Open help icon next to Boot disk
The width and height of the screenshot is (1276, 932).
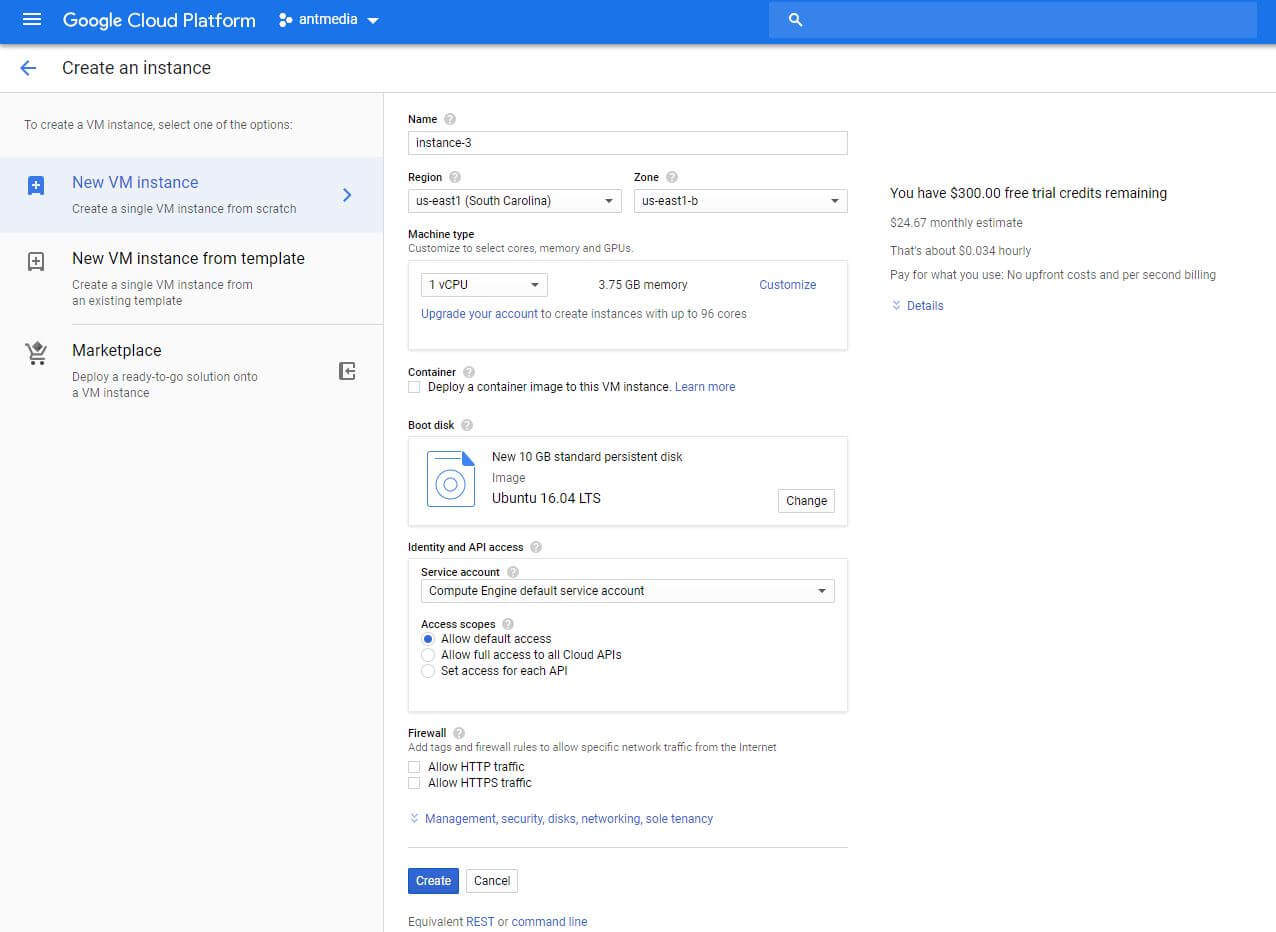tap(467, 425)
